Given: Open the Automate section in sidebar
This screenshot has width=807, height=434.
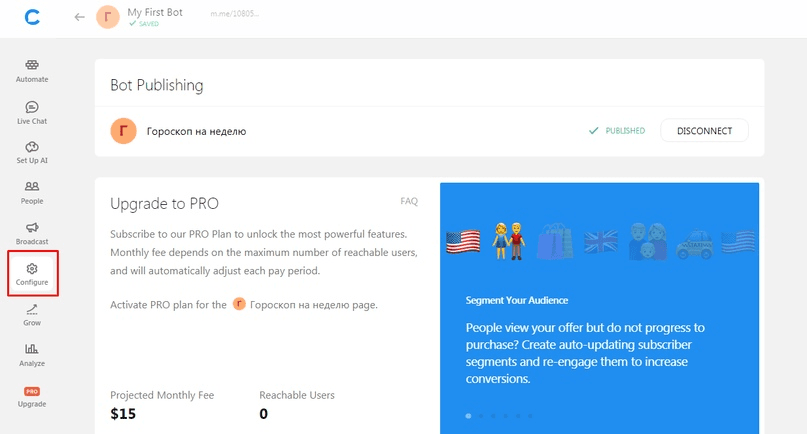Looking at the screenshot, I should click(32, 71).
